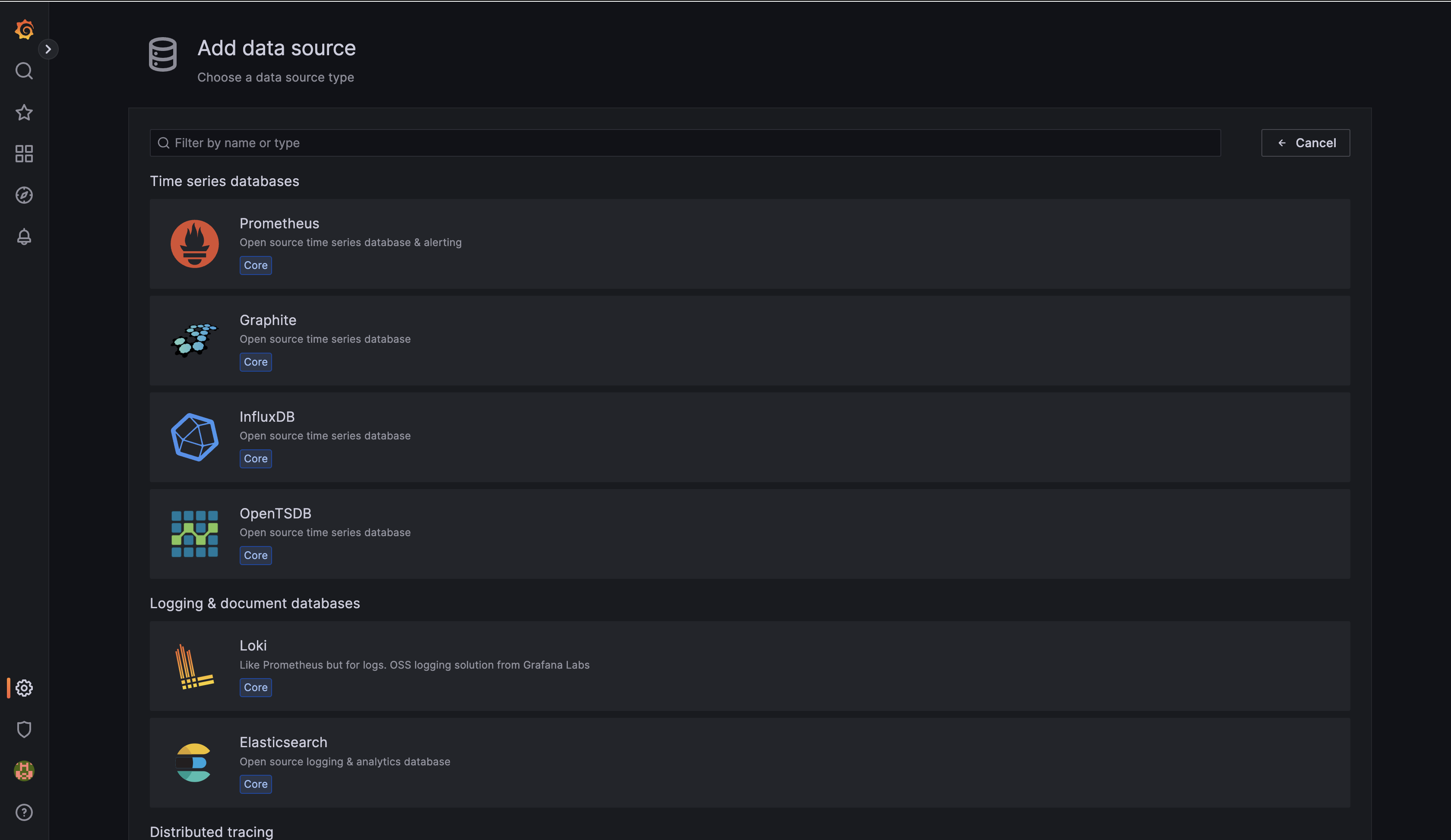The height and width of the screenshot is (840, 1451).
Task: Open the Dashboards grid icon
Action: (x=24, y=154)
